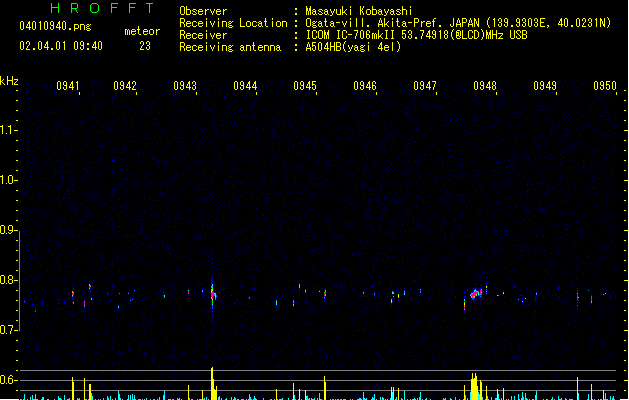629x400 pixels.
Task: Click the 0.8 kHz axis label
Action: 7,280
